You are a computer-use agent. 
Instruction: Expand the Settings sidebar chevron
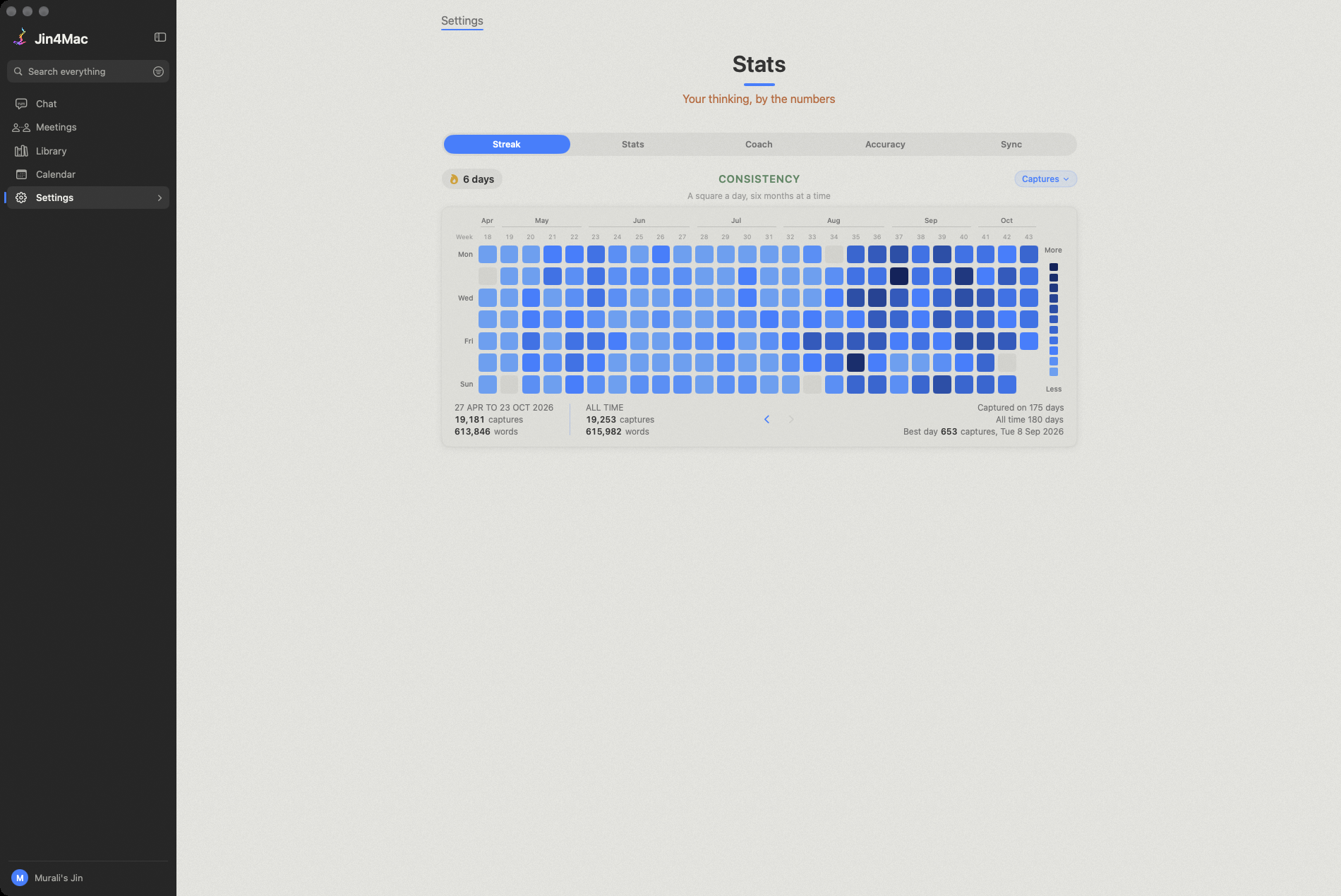pyautogui.click(x=160, y=198)
